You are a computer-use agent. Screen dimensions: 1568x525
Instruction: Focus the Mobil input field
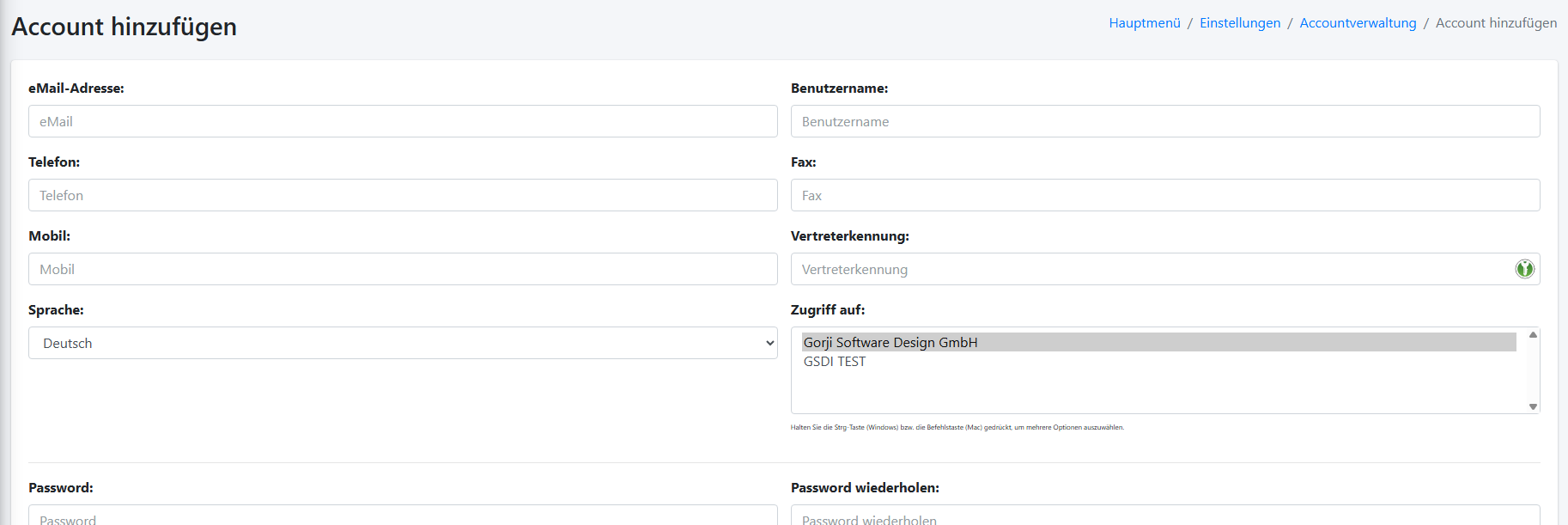click(x=403, y=269)
